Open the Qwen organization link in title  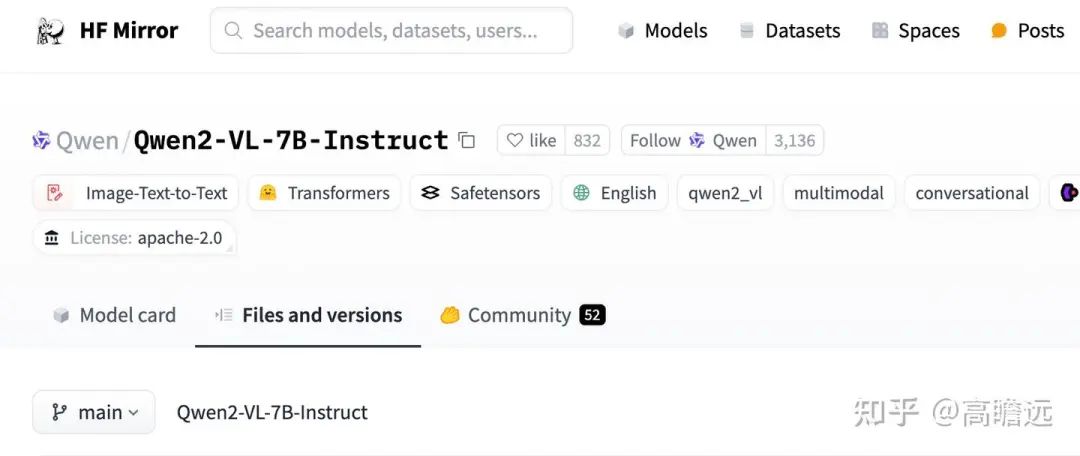tap(87, 141)
